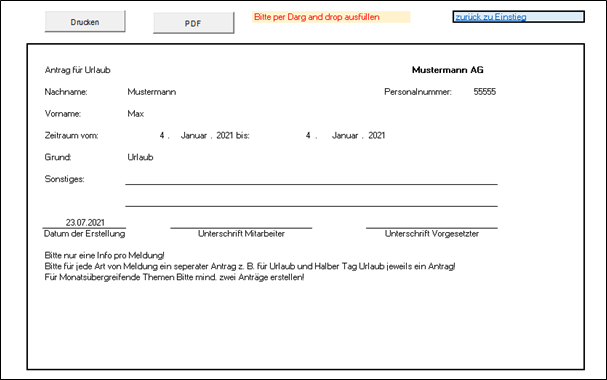Click the 'Antrag für Urlaub' heading

(77, 70)
